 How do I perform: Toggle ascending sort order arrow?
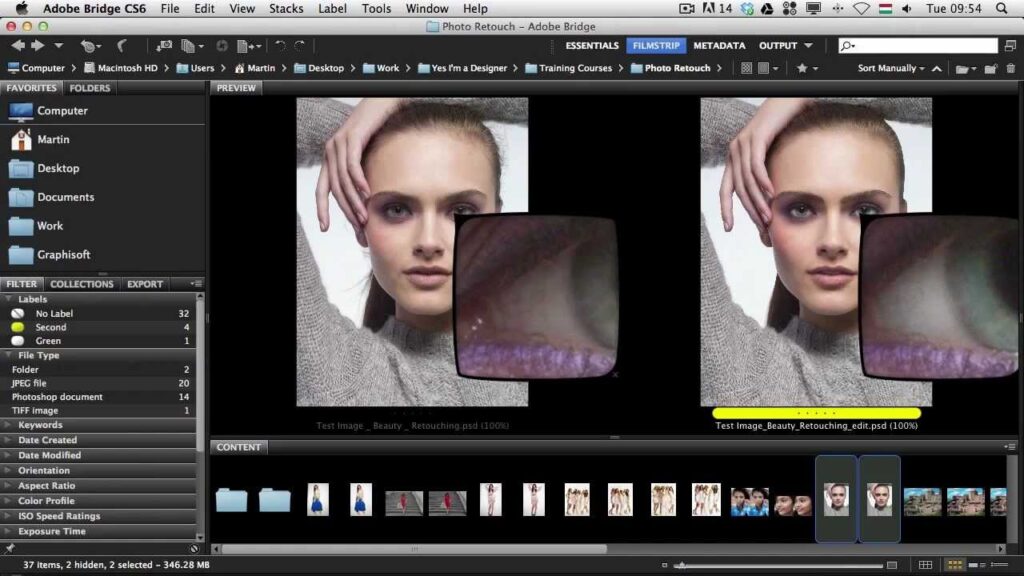click(x=937, y=69)
